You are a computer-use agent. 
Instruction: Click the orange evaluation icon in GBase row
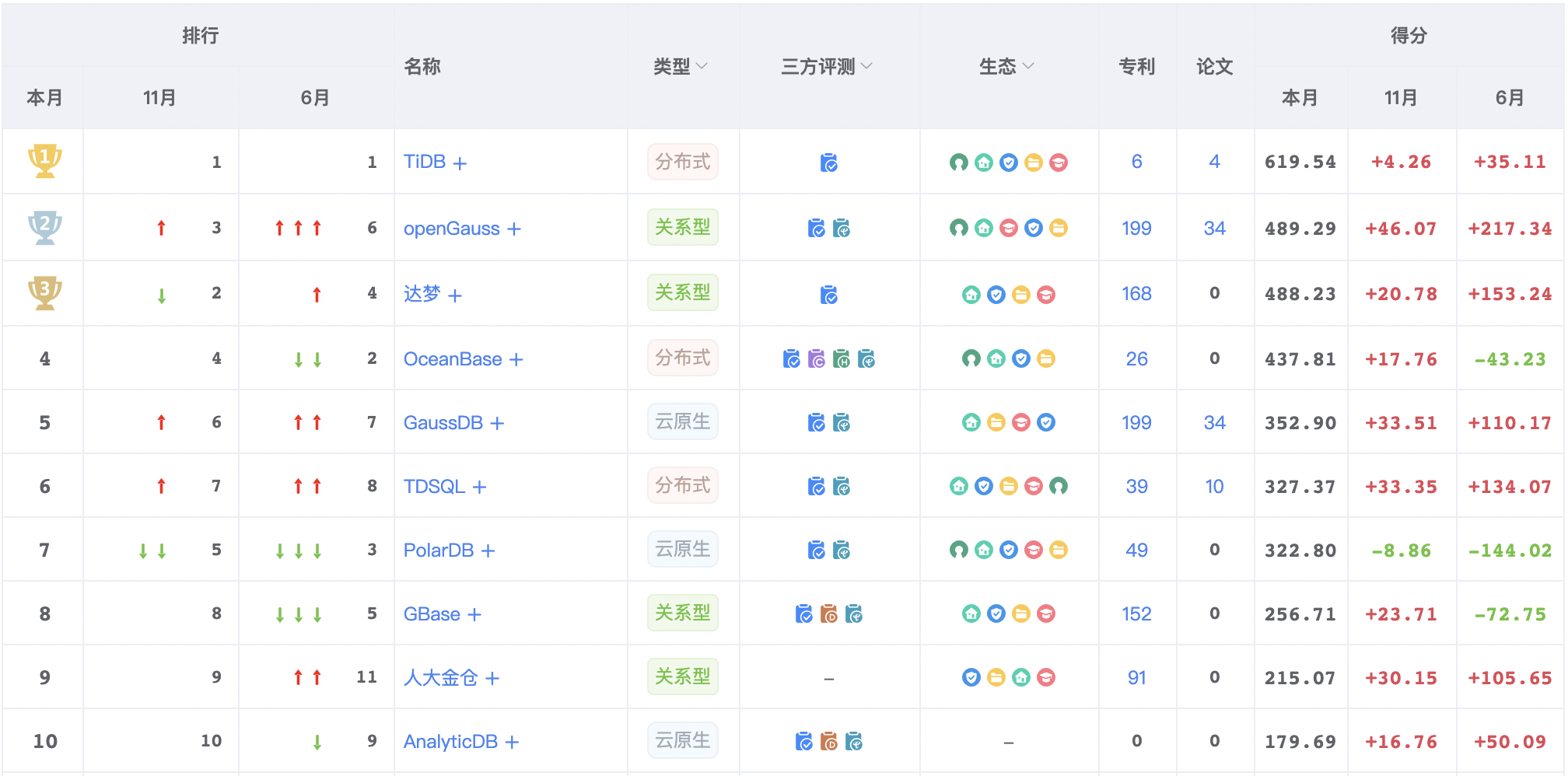pos(828,613)
